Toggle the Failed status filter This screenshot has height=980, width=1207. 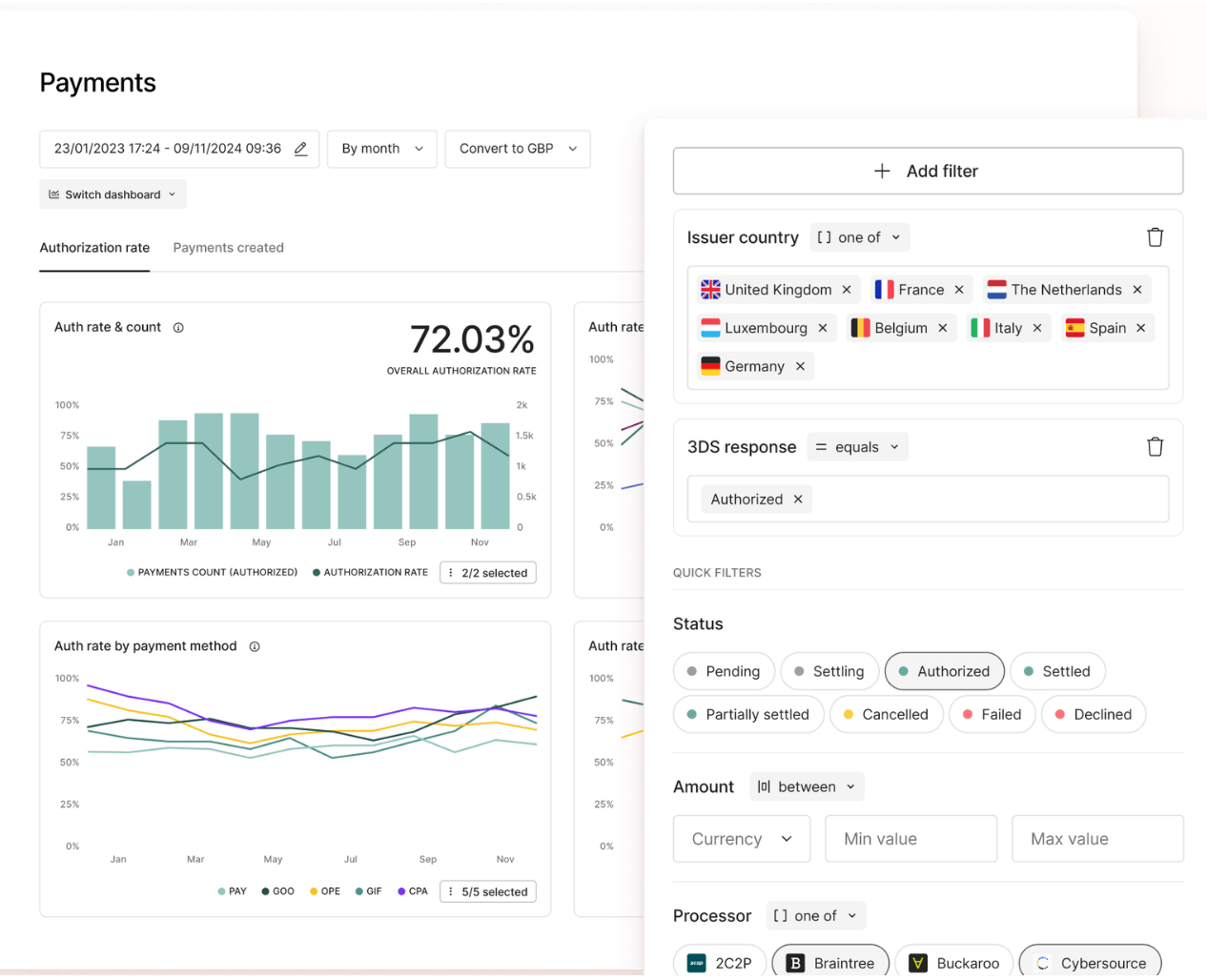(992, 714)
